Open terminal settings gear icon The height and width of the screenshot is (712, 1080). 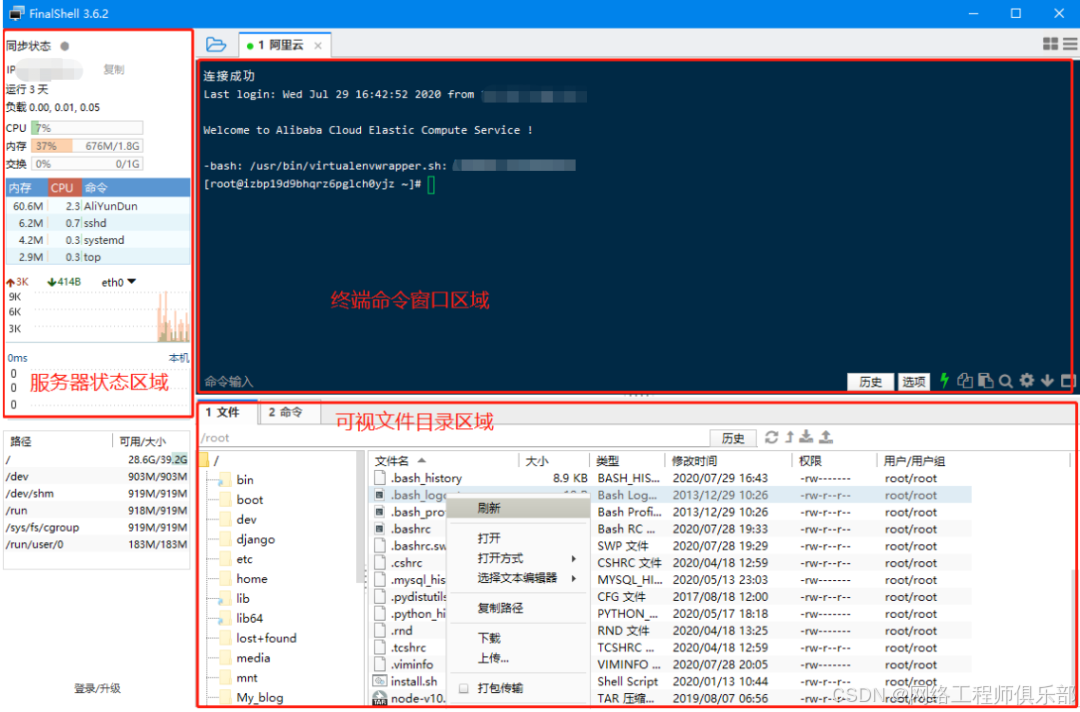pos(1027,380)
